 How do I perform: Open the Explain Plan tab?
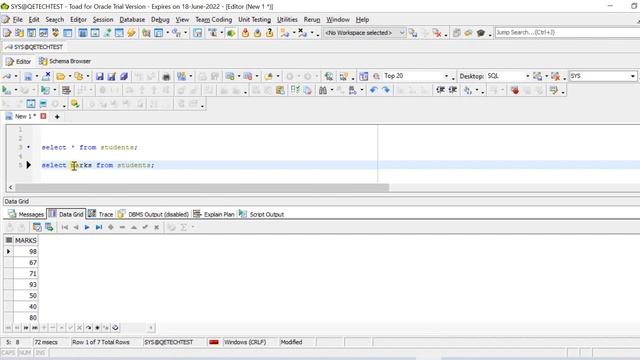pos(214,214)
